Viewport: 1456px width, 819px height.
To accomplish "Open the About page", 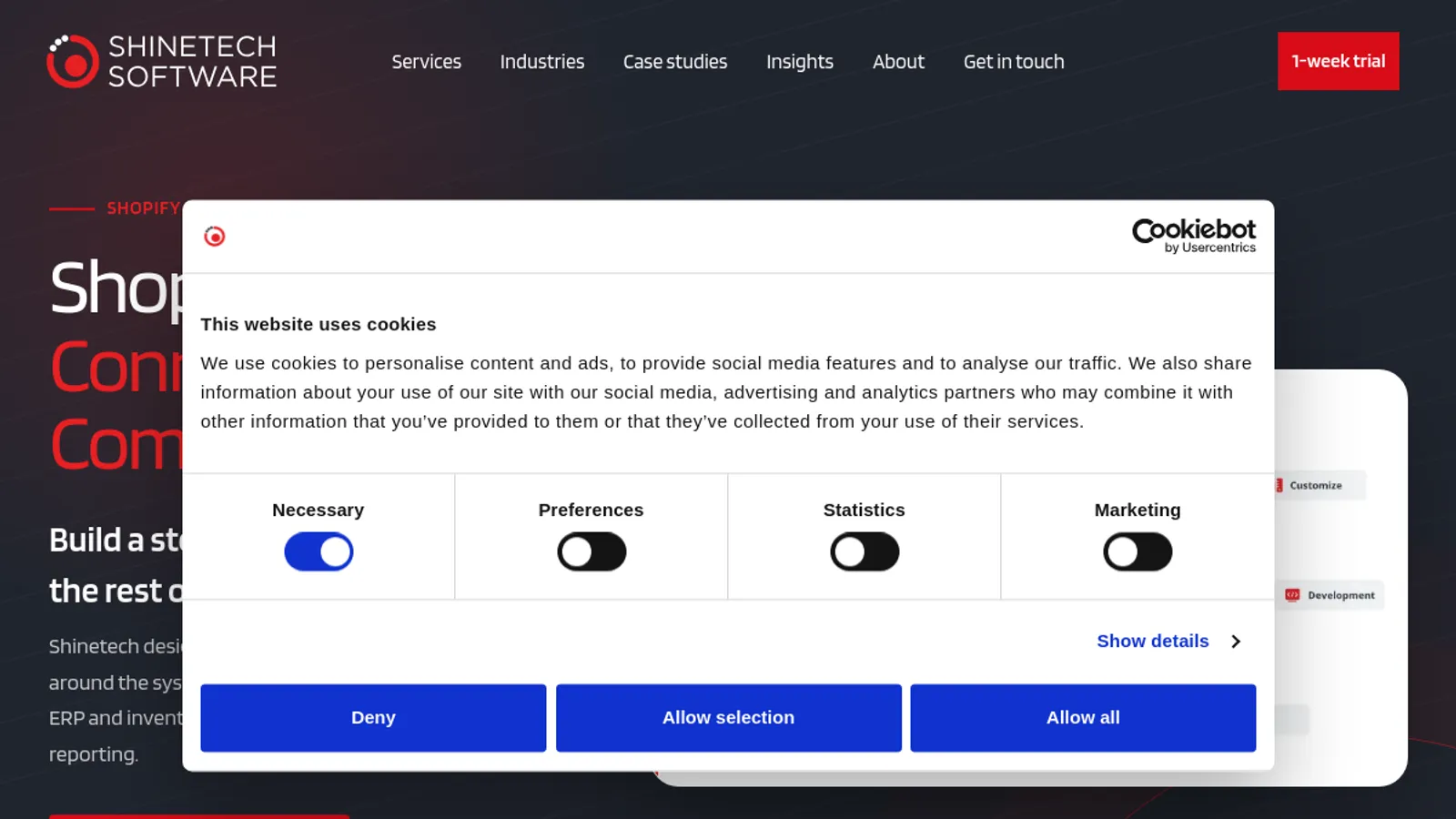I will [x=898, y=62].
